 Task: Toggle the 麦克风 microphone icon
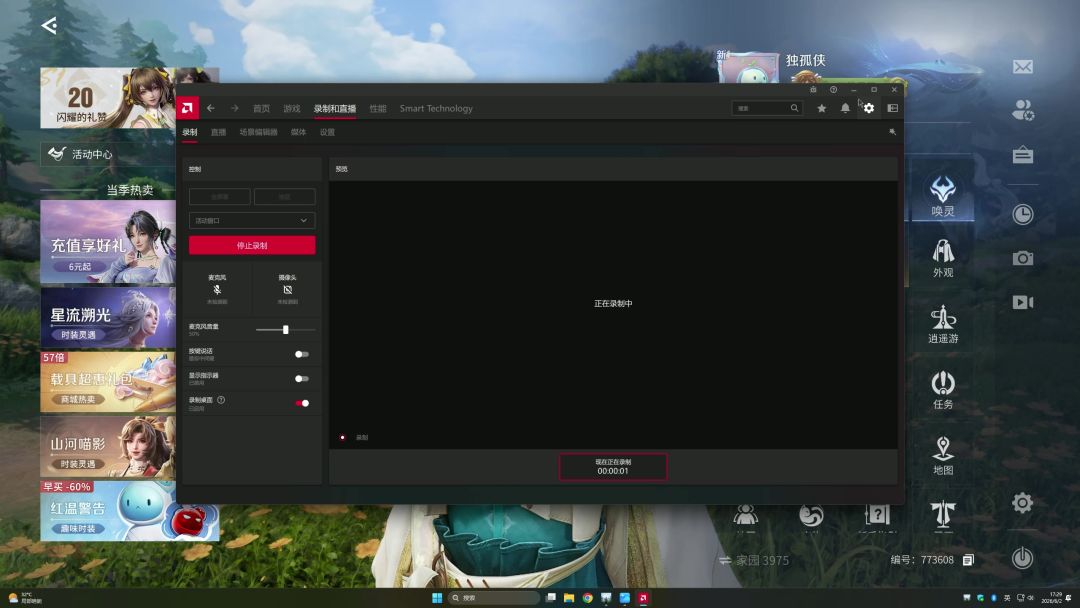point(217,290)
